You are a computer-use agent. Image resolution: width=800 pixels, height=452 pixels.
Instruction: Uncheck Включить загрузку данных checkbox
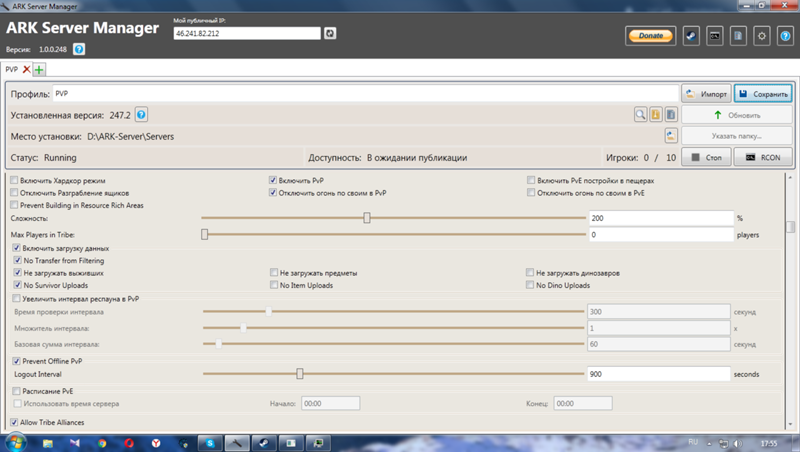(x=17, y=247)
